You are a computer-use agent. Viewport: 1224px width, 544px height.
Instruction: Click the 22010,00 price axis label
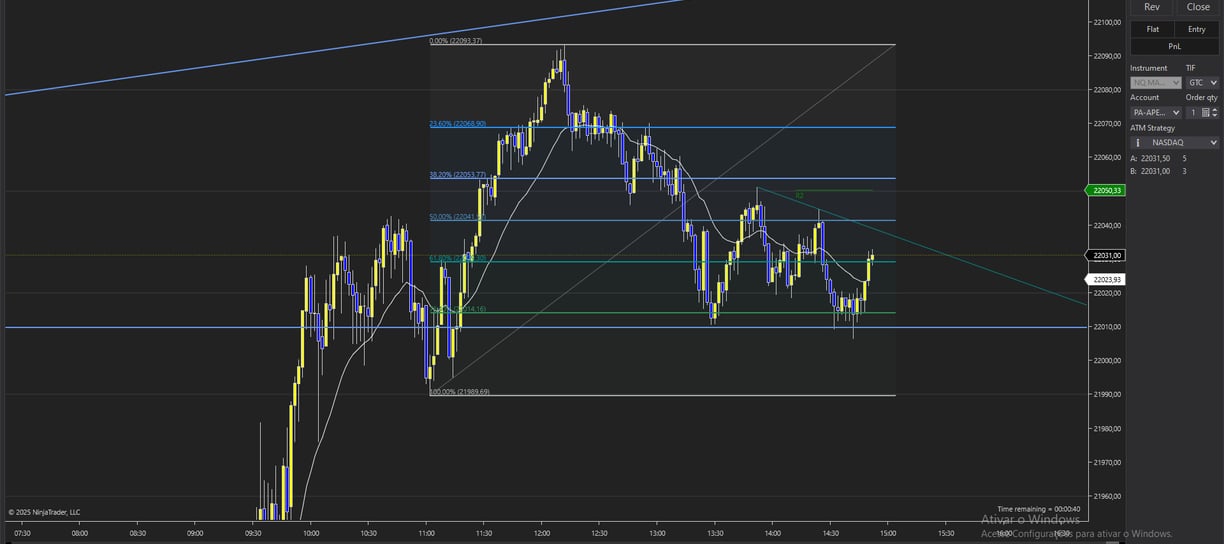coord(1107,327)
